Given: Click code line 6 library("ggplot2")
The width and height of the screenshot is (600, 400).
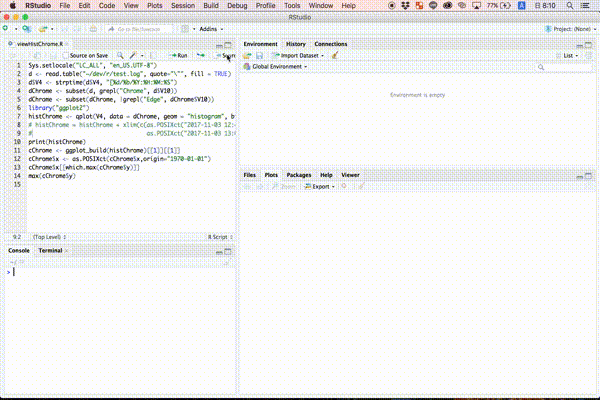Looking at the screenshot, I should (59, 108).
